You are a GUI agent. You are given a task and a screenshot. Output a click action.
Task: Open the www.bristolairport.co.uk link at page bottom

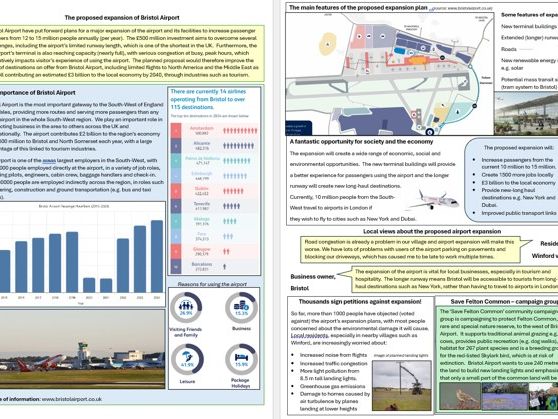point(72,399)
